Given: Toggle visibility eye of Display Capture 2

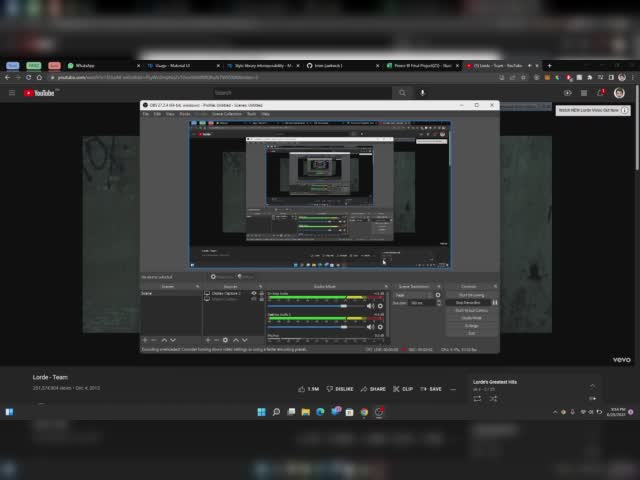Looking at the screenshot, I should point(254,293).
